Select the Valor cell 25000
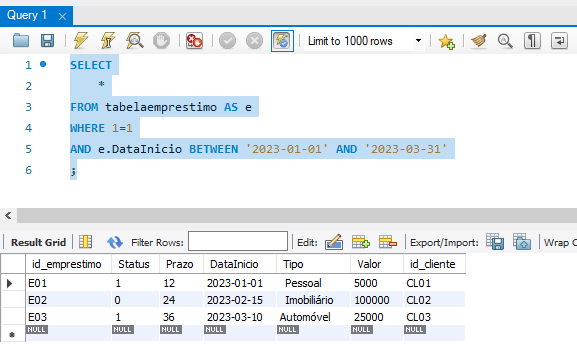Viewport: 577px width, 362px height. [x=377, y=317]
